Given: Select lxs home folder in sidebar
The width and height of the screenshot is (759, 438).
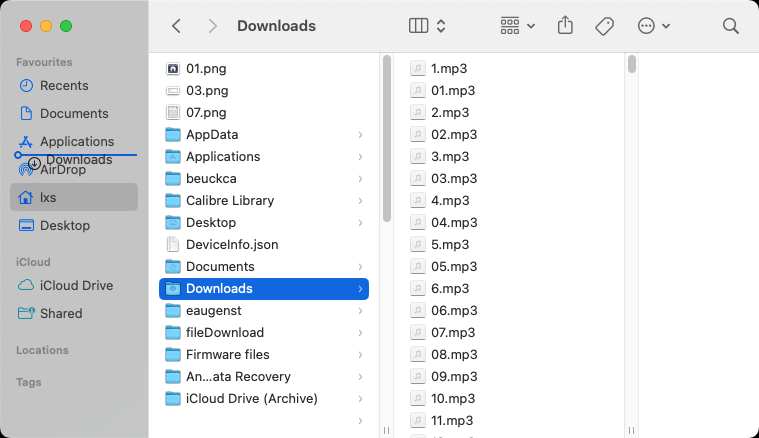Looking at the screenshot, I should [x=74, y=197].
